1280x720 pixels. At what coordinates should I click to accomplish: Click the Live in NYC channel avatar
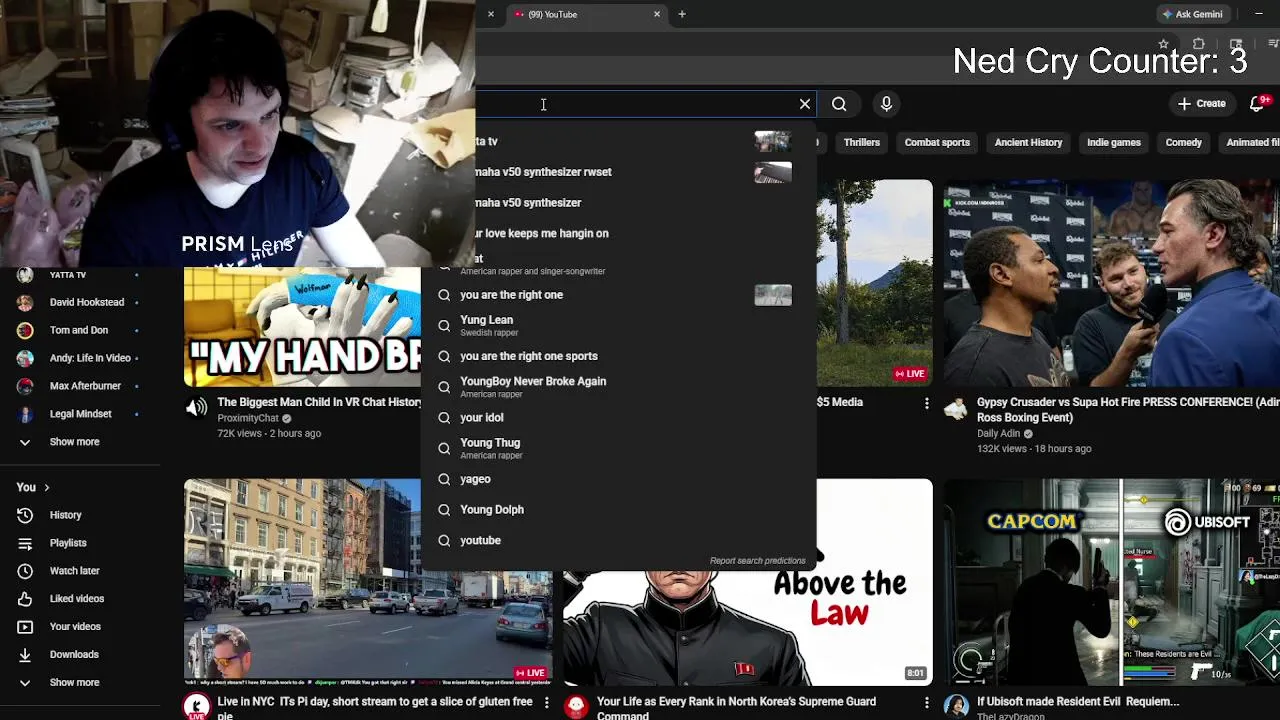(196, 706)
